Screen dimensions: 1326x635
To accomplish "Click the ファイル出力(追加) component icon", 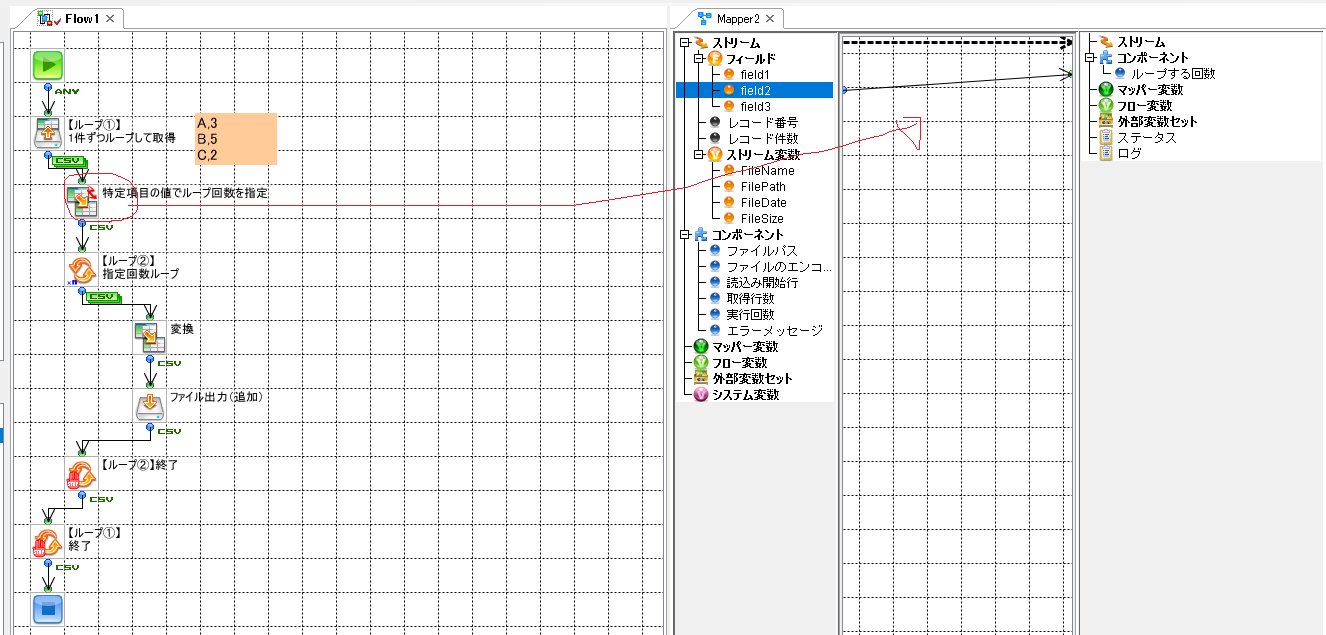I will click(x=150, y=407).
